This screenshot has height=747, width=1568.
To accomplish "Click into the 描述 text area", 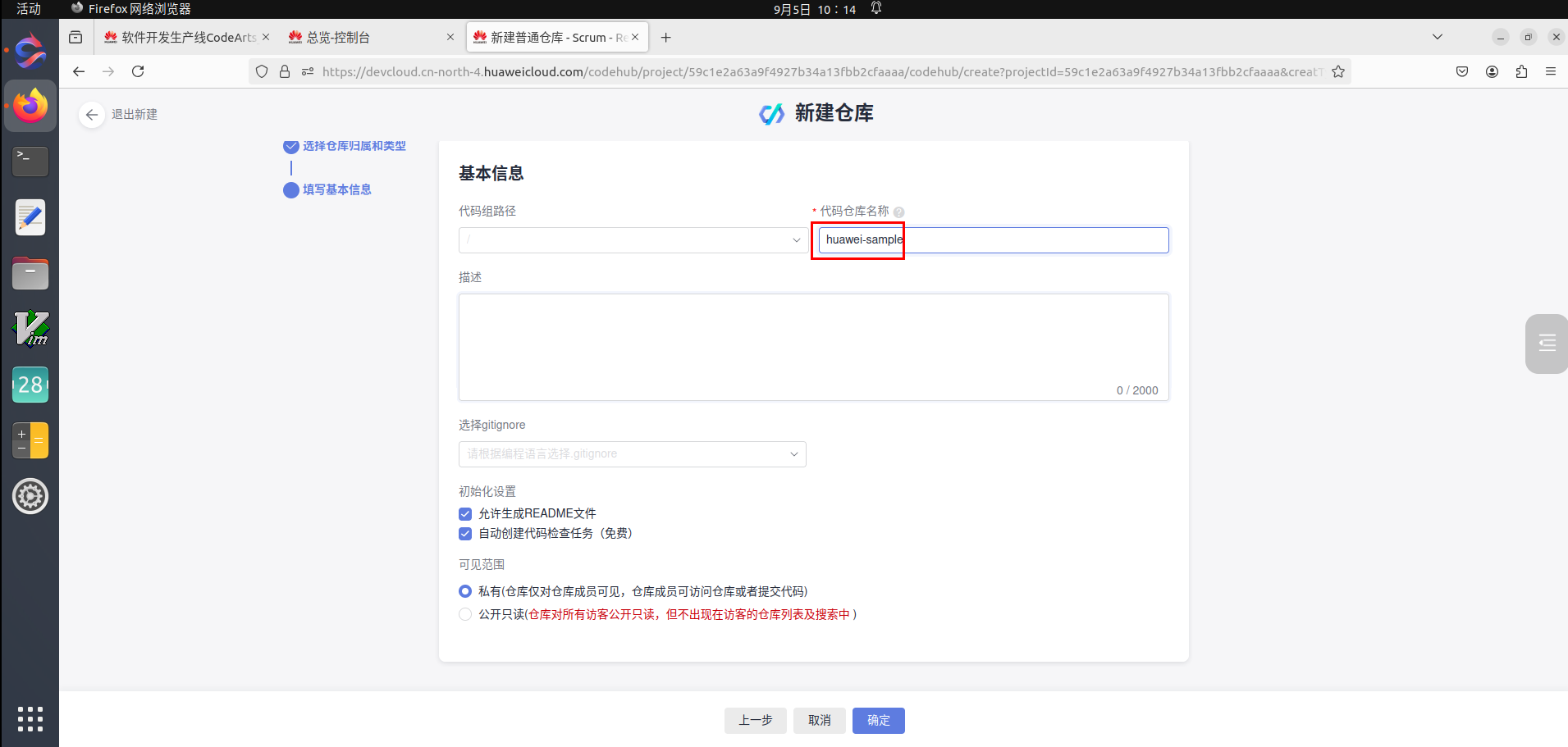I will (814, 348).
